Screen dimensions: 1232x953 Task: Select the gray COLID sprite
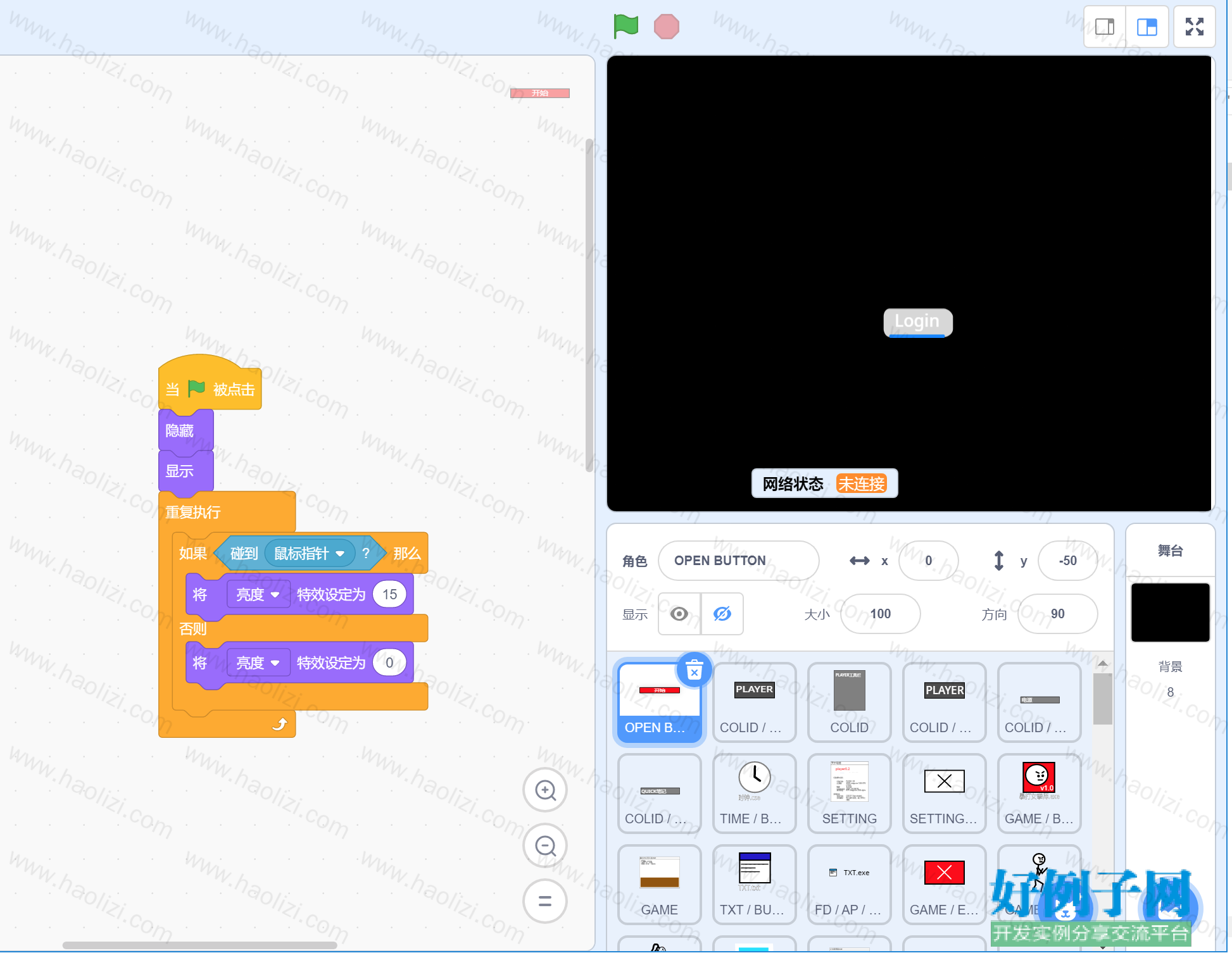pyautogui.click(x=849, y=702)
